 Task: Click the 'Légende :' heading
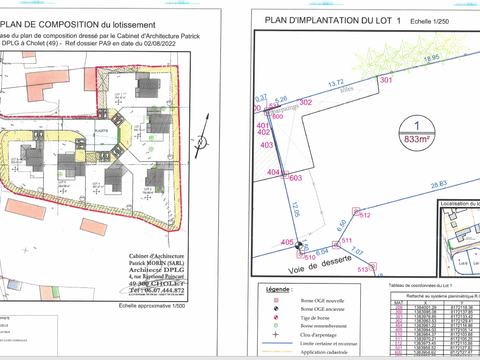point(279,289)
